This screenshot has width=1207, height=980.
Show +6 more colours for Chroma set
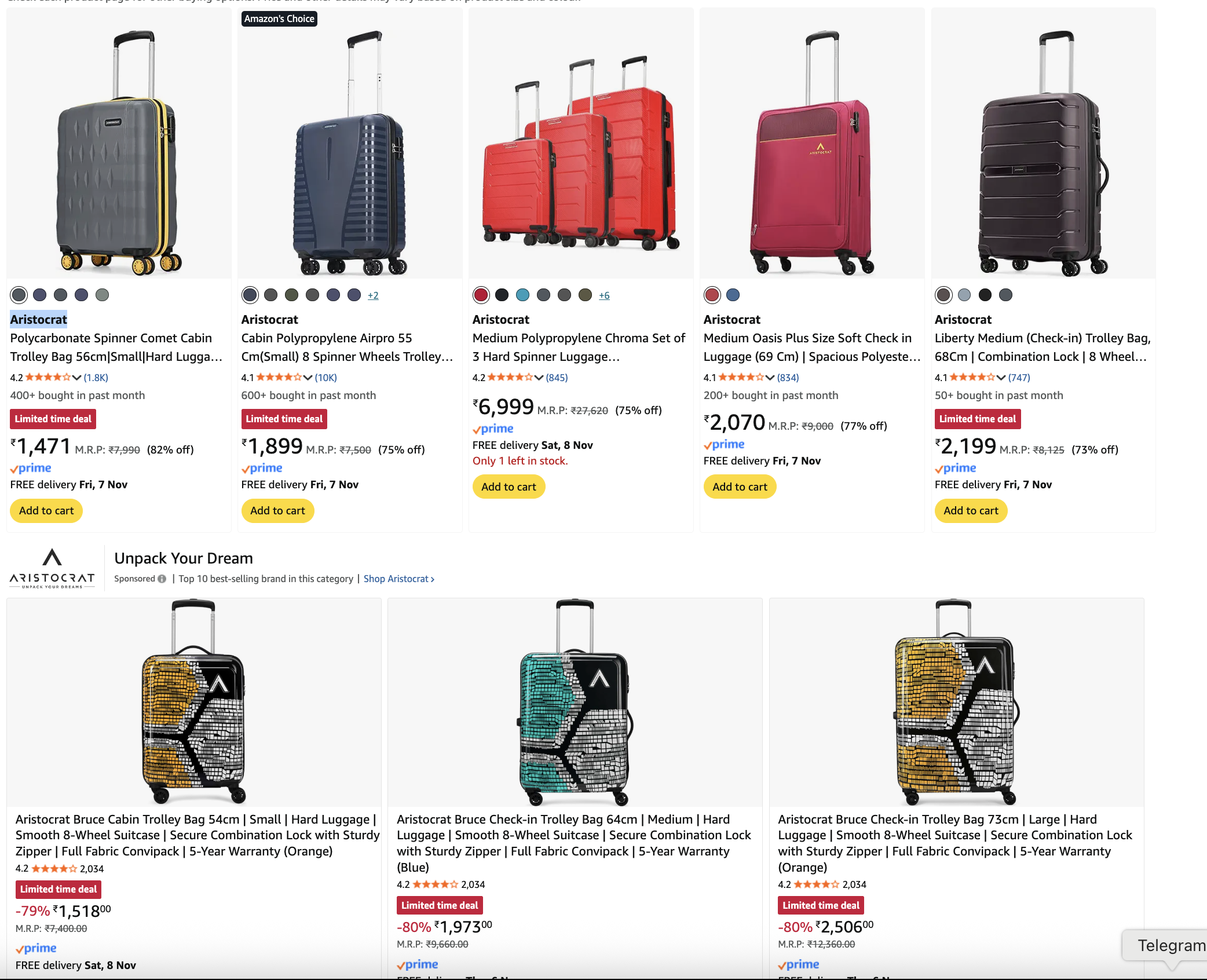pyautogui.click(x=604, y=295)
